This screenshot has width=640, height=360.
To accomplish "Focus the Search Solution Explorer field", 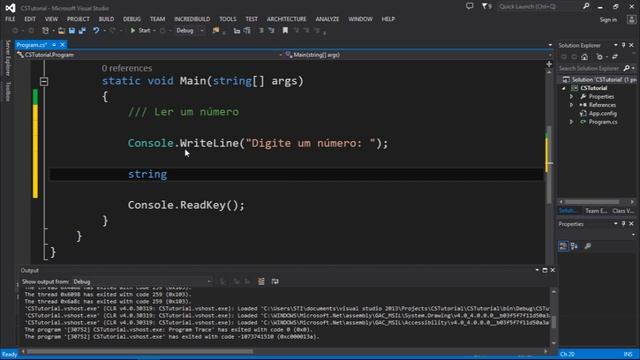I will point(590,68).
